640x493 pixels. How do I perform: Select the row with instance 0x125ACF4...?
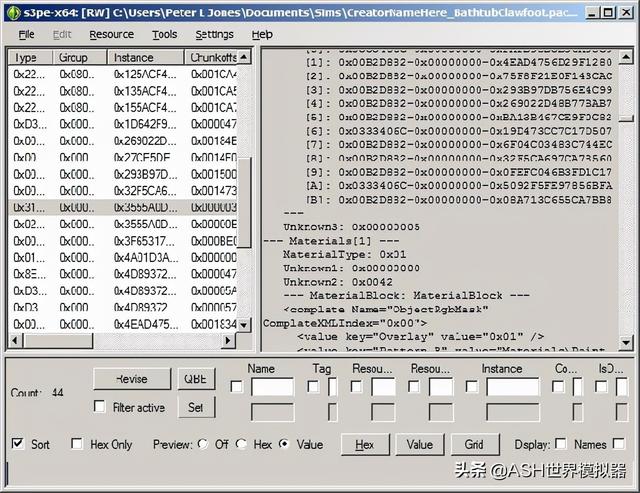tap(122, 74)
